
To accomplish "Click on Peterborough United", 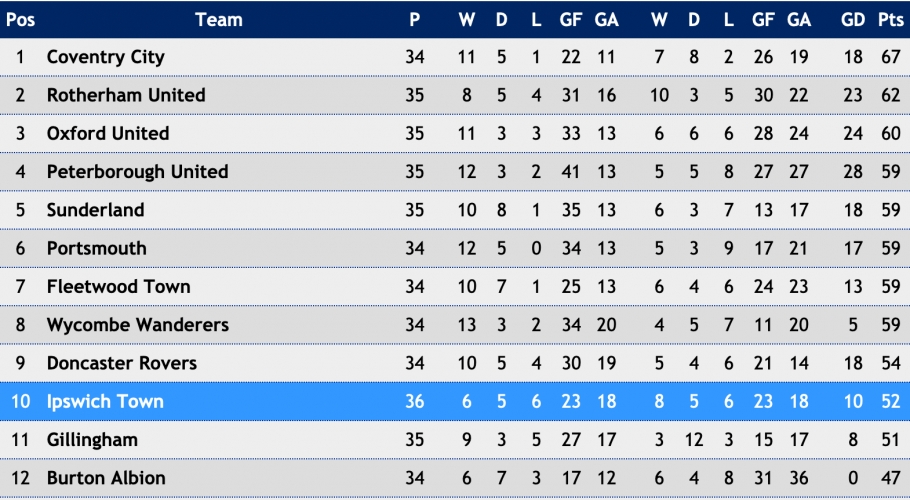I will [138, 172].
